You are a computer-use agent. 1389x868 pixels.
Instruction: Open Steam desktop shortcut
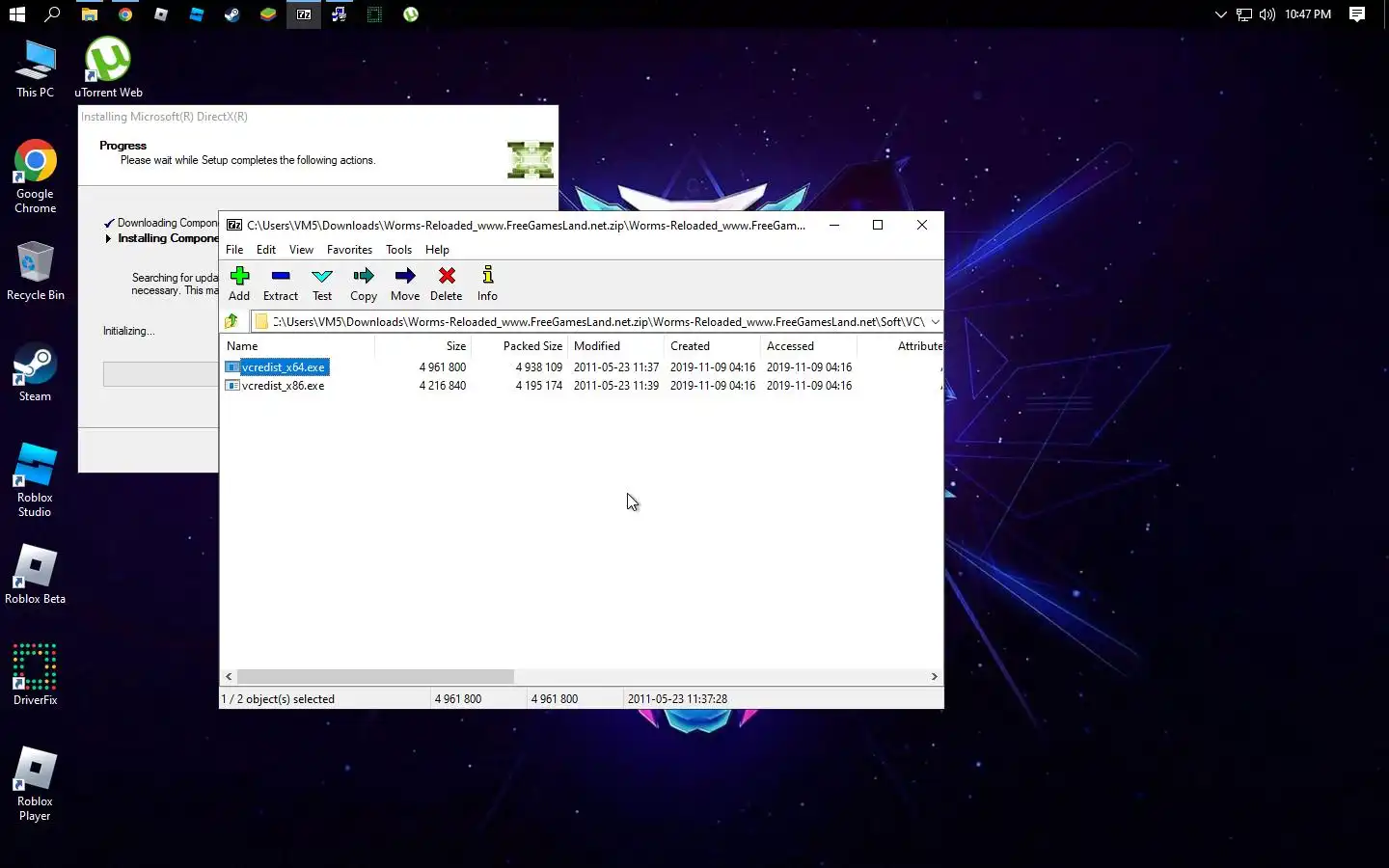(x=36, y=373)
